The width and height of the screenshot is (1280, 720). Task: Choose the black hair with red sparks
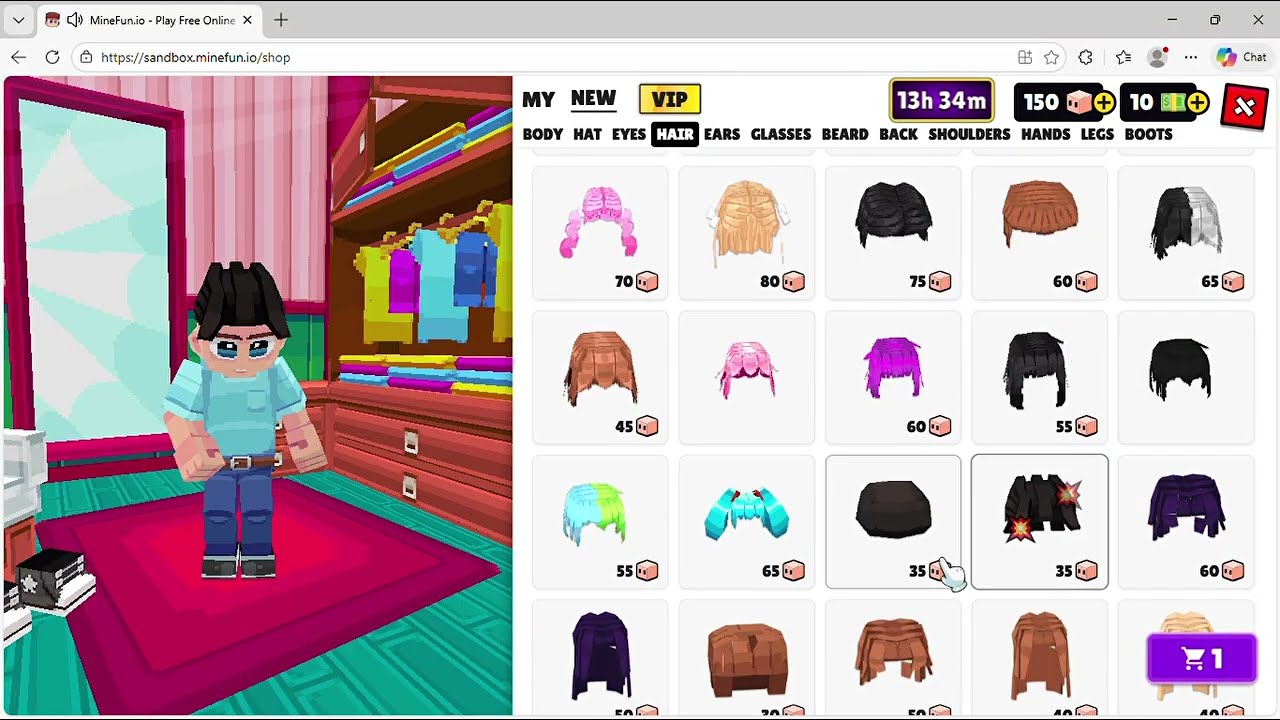[x=1039, y=522]
